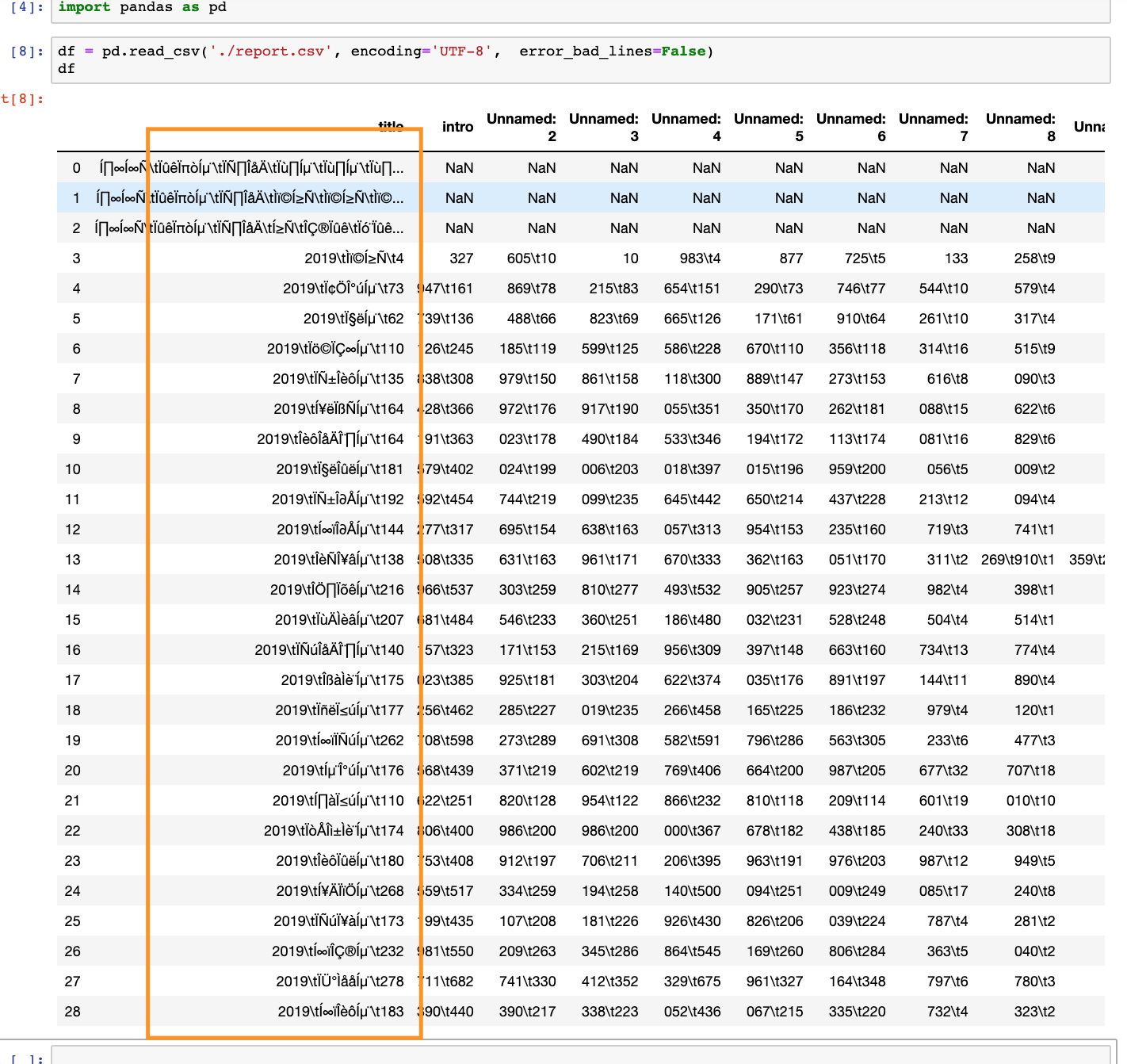Select the "910\t64" cell

click(861, 319)
